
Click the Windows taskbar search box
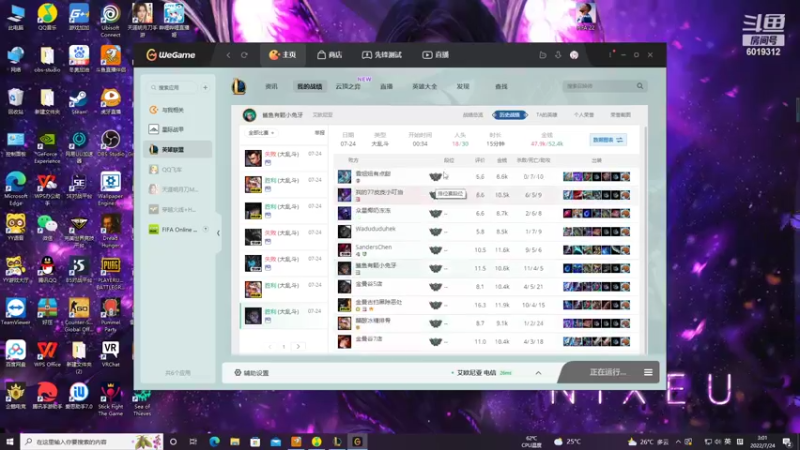(x=92, y=441)
